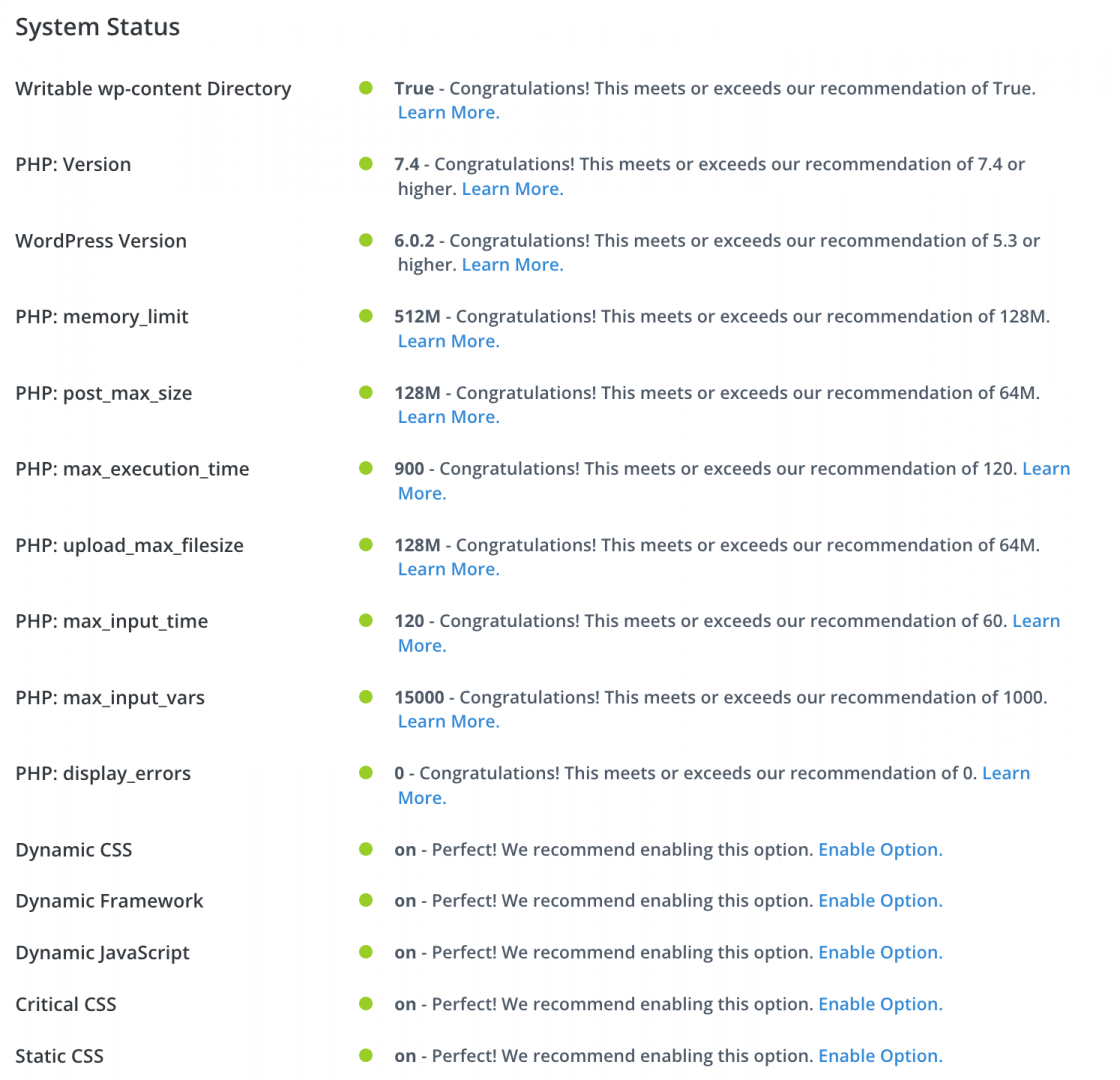The width and height of the screenshot is (1120, 1080).
Task: Open Learn More link for PHP upload_max_filesize
Action: [x=449, y=569]
